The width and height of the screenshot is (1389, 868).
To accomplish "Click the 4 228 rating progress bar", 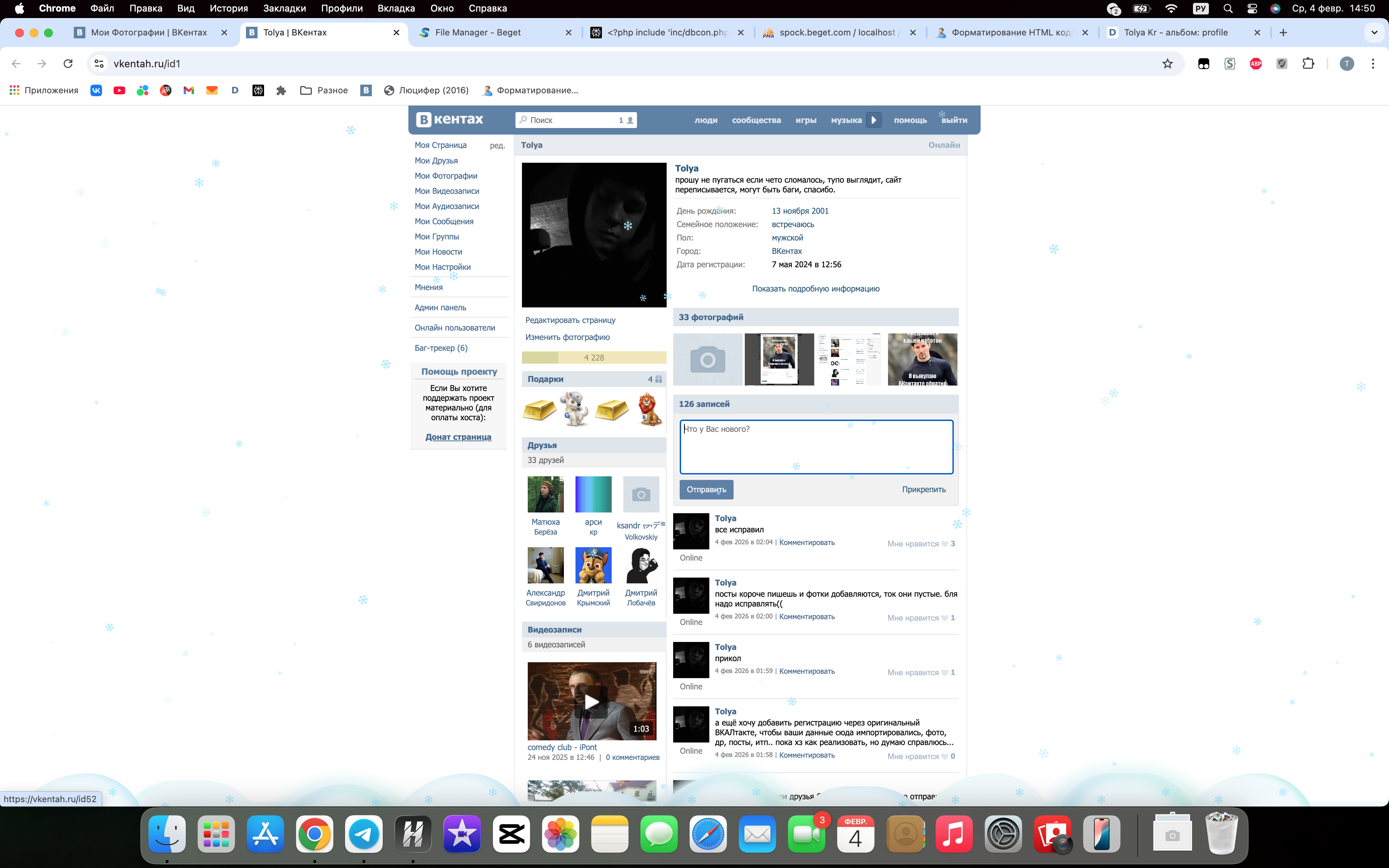I will [594, 358].
